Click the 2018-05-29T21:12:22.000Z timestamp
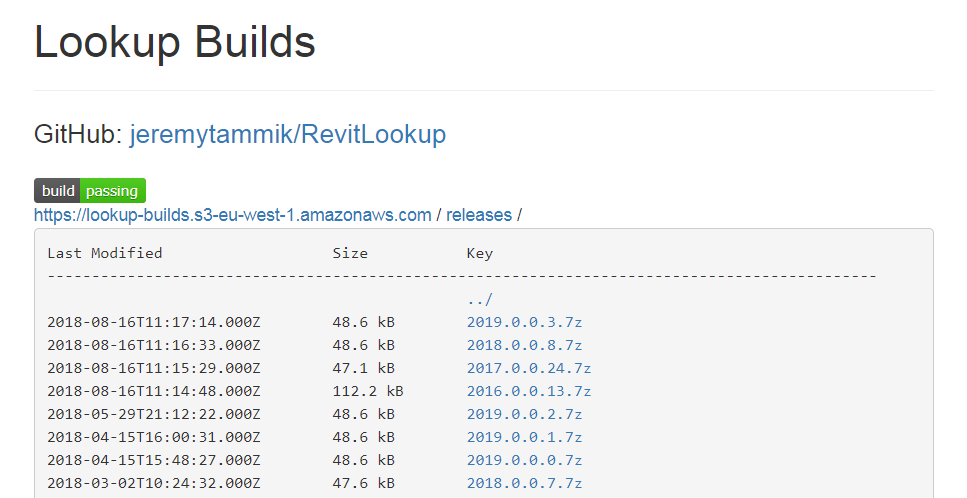The height and width of the screenshot is (498, 967). click(154, 414)
